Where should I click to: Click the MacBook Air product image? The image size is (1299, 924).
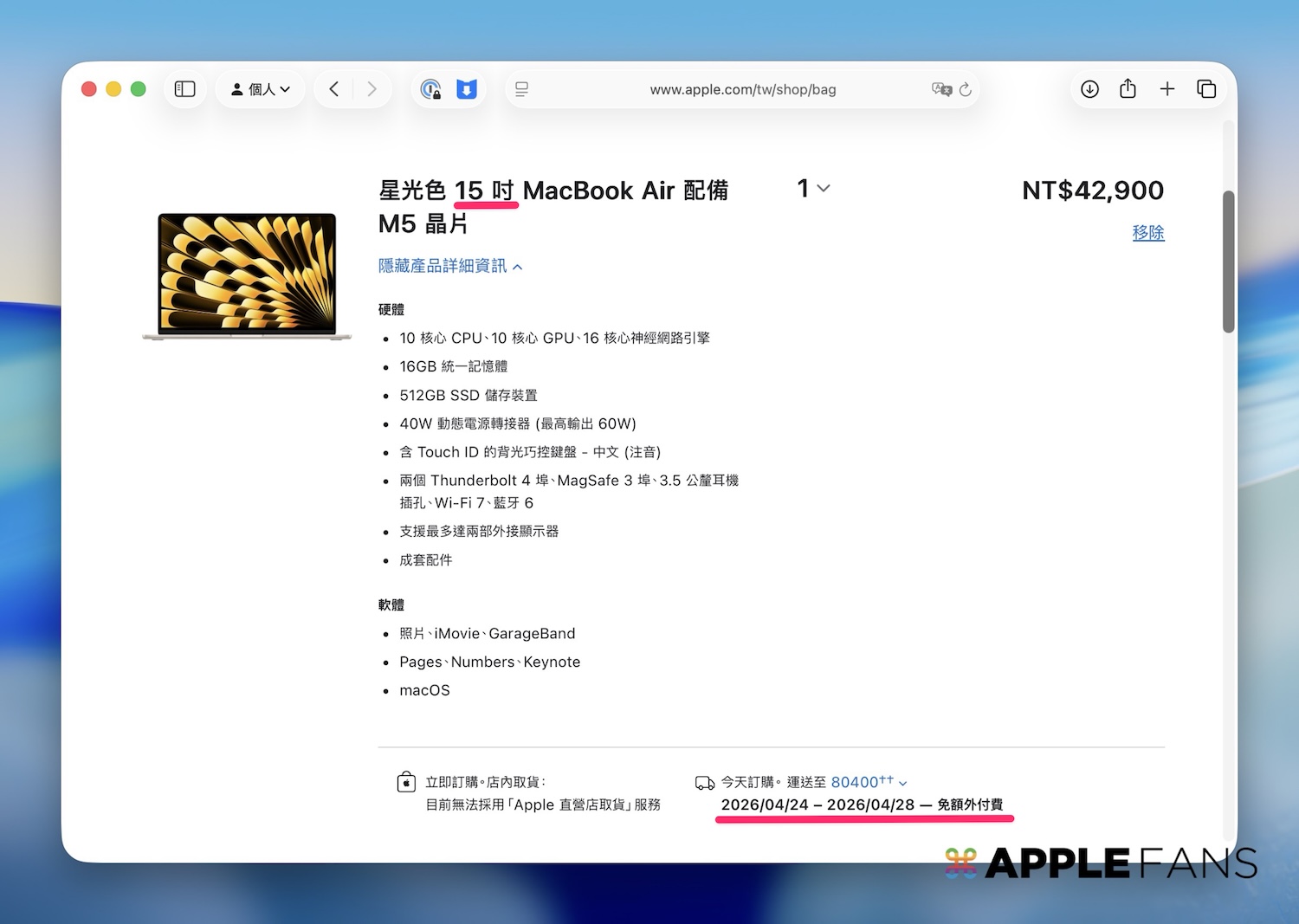coord(247,275)
